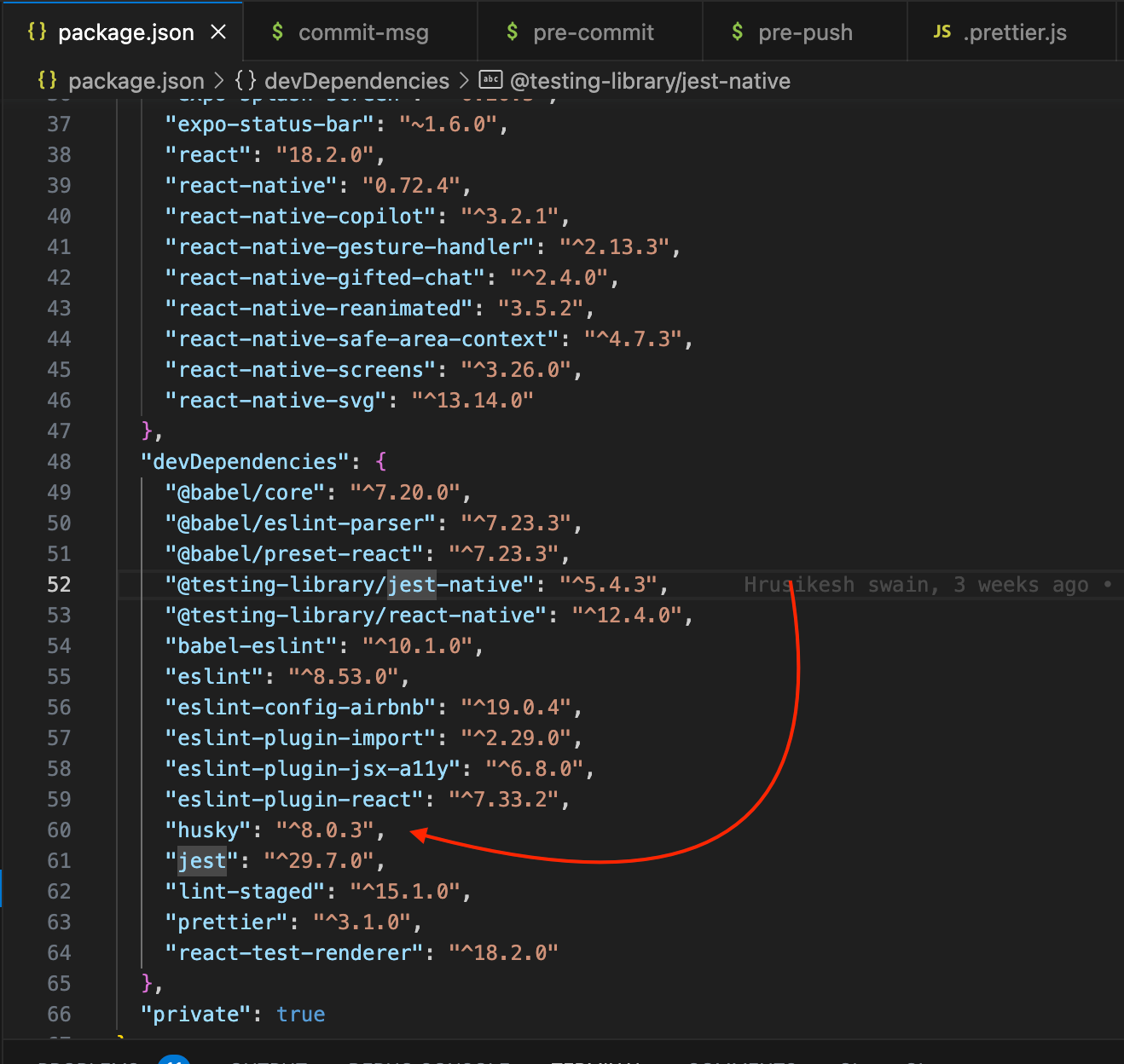The height and width of the screenshot is (1064, 1124).
Task: Click the "@babel/core" key
Action: [x=245, y=493]
